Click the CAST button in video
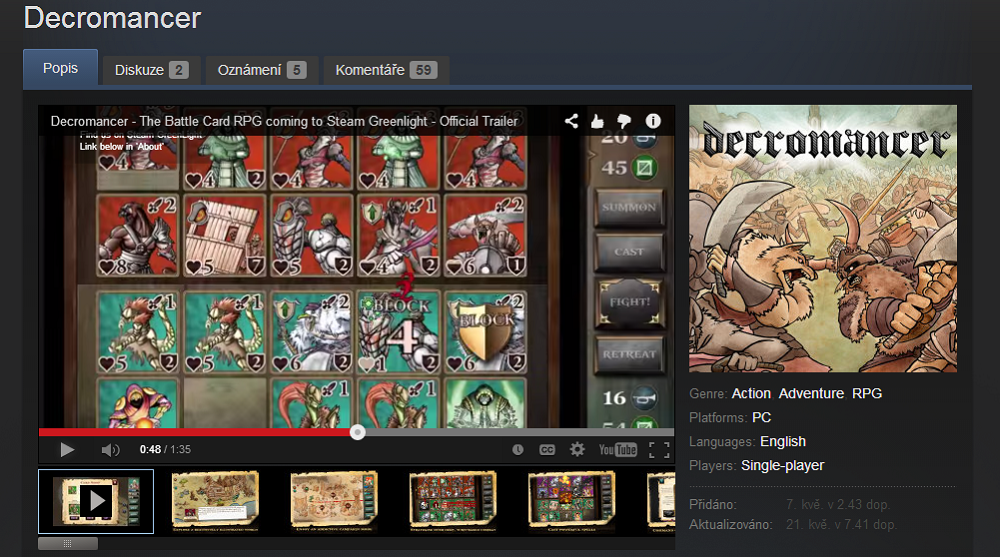This screenshot has height=557, width=1000. pyautogui.click(x=629, y=252)
